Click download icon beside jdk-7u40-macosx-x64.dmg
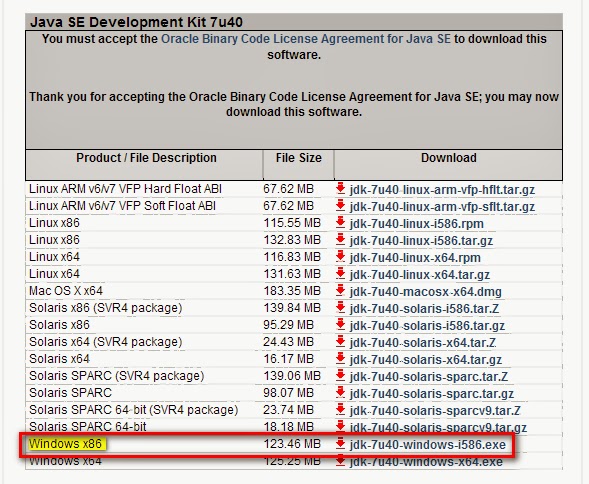The image size is (589, 484). [x=340, y=290]
